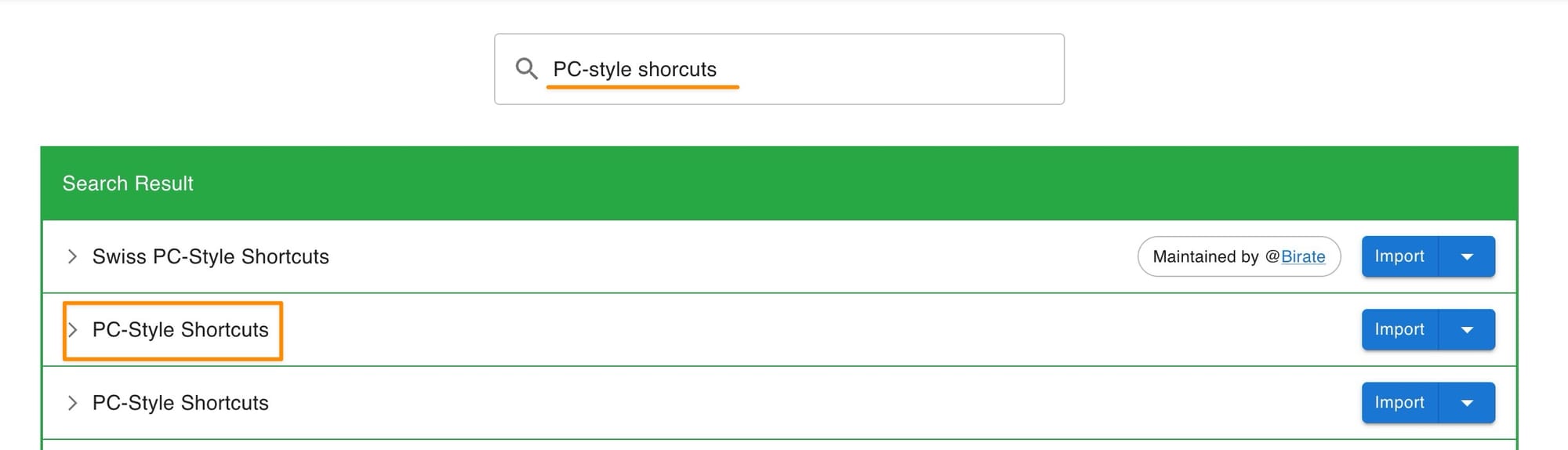Expand chevron of orange-boxed PC-Style Shortcuts
This screenshot has height=450, width=1568.
[x=72, y=330]
